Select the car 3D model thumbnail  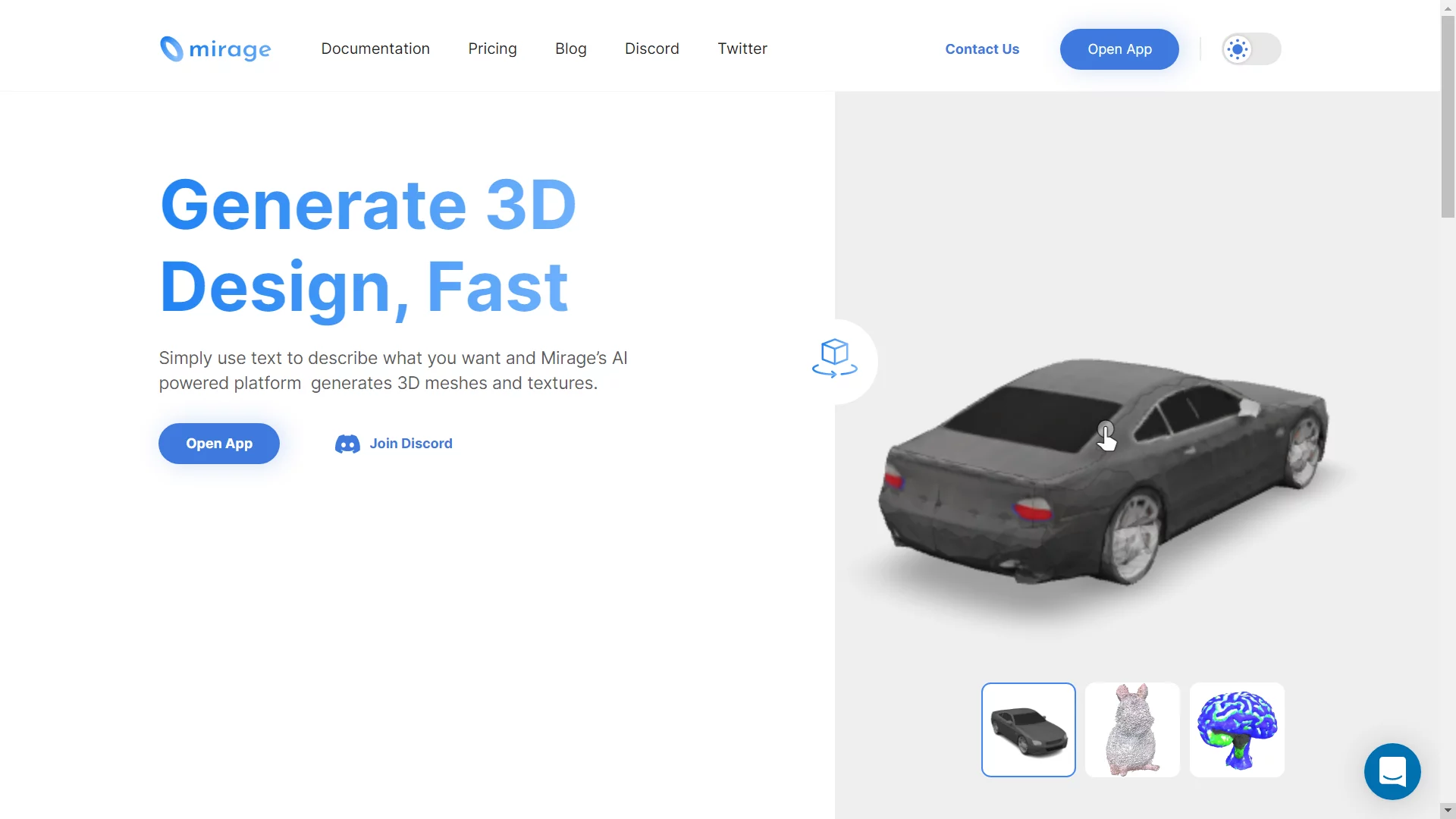pyautogui.click(x=1028, y=729)
